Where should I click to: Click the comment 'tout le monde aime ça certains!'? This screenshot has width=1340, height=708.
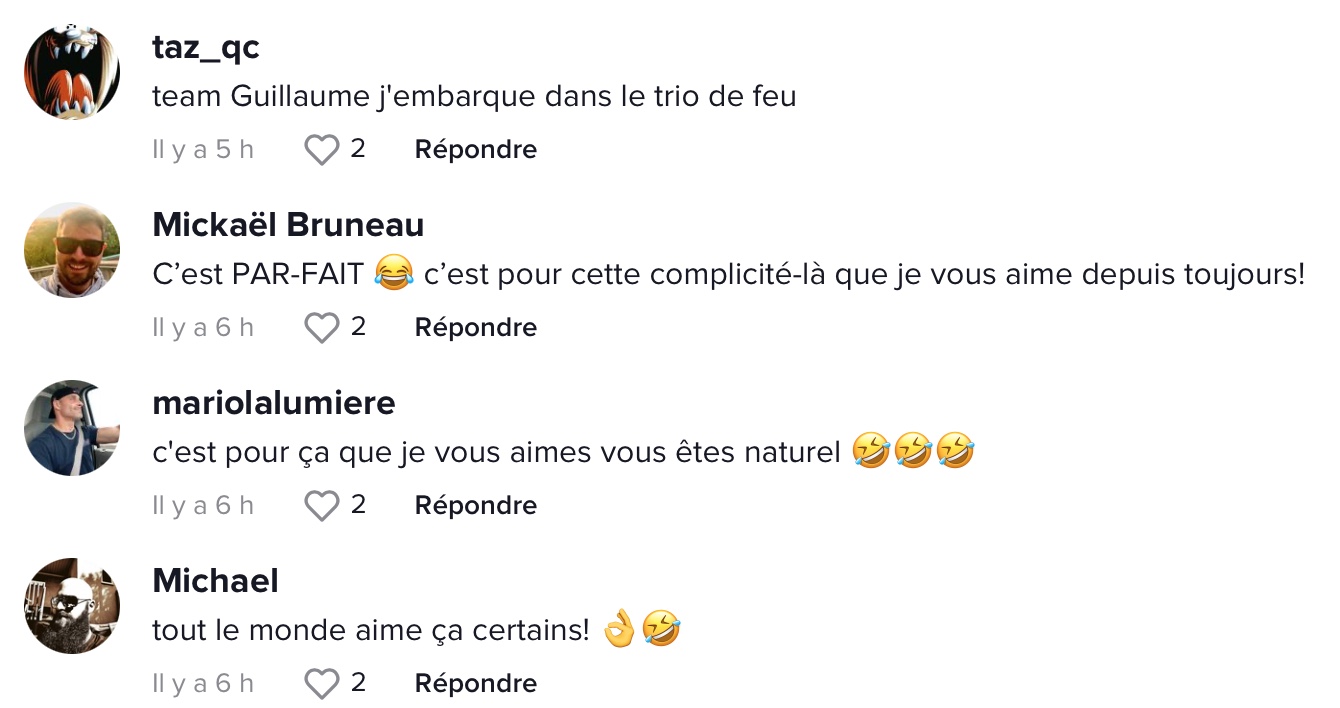[370, 632]
